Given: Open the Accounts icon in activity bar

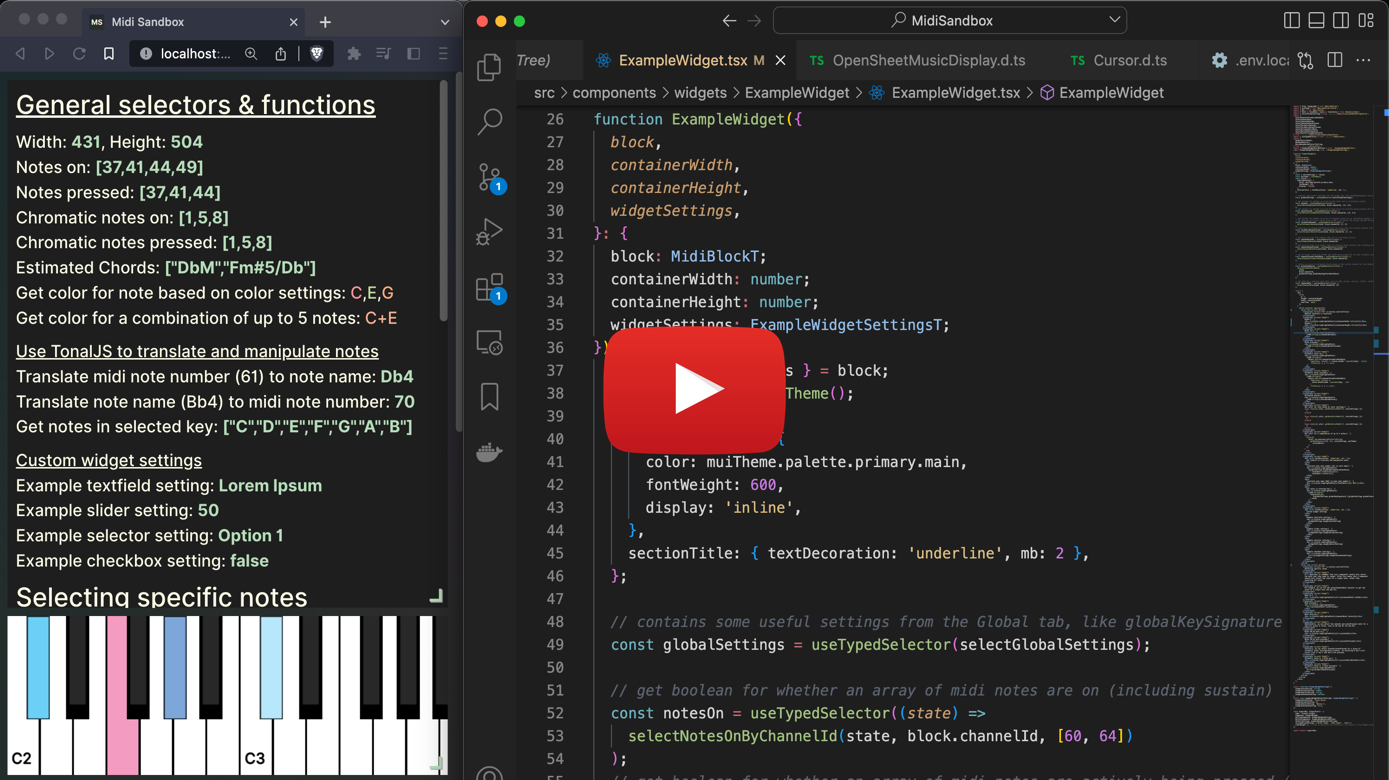Looking at the screenshot, I should [x=489, y=772].
